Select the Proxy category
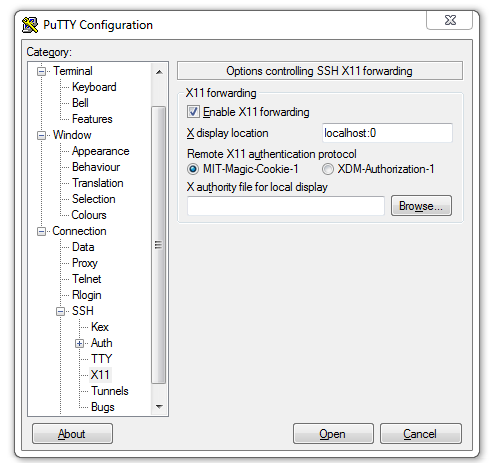The height and width of the screenshot is (463, 493). point(85,263)
